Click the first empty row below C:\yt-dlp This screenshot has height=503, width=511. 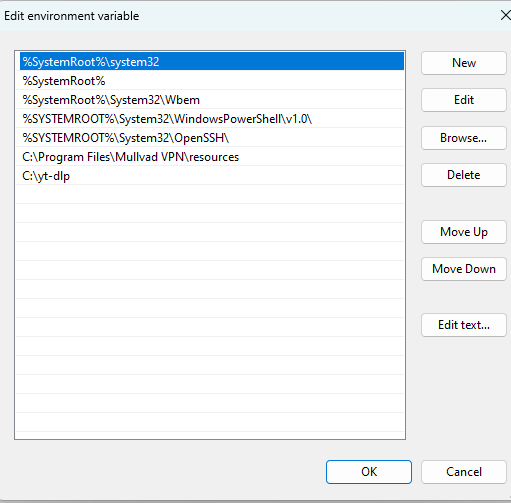tap(212, 195)
